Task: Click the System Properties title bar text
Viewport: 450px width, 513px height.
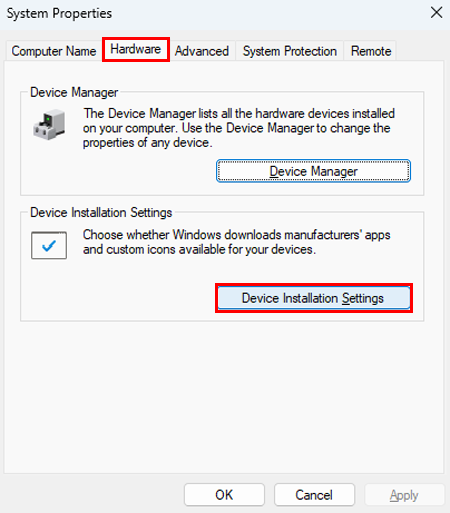Action: [x=59, y=13]
